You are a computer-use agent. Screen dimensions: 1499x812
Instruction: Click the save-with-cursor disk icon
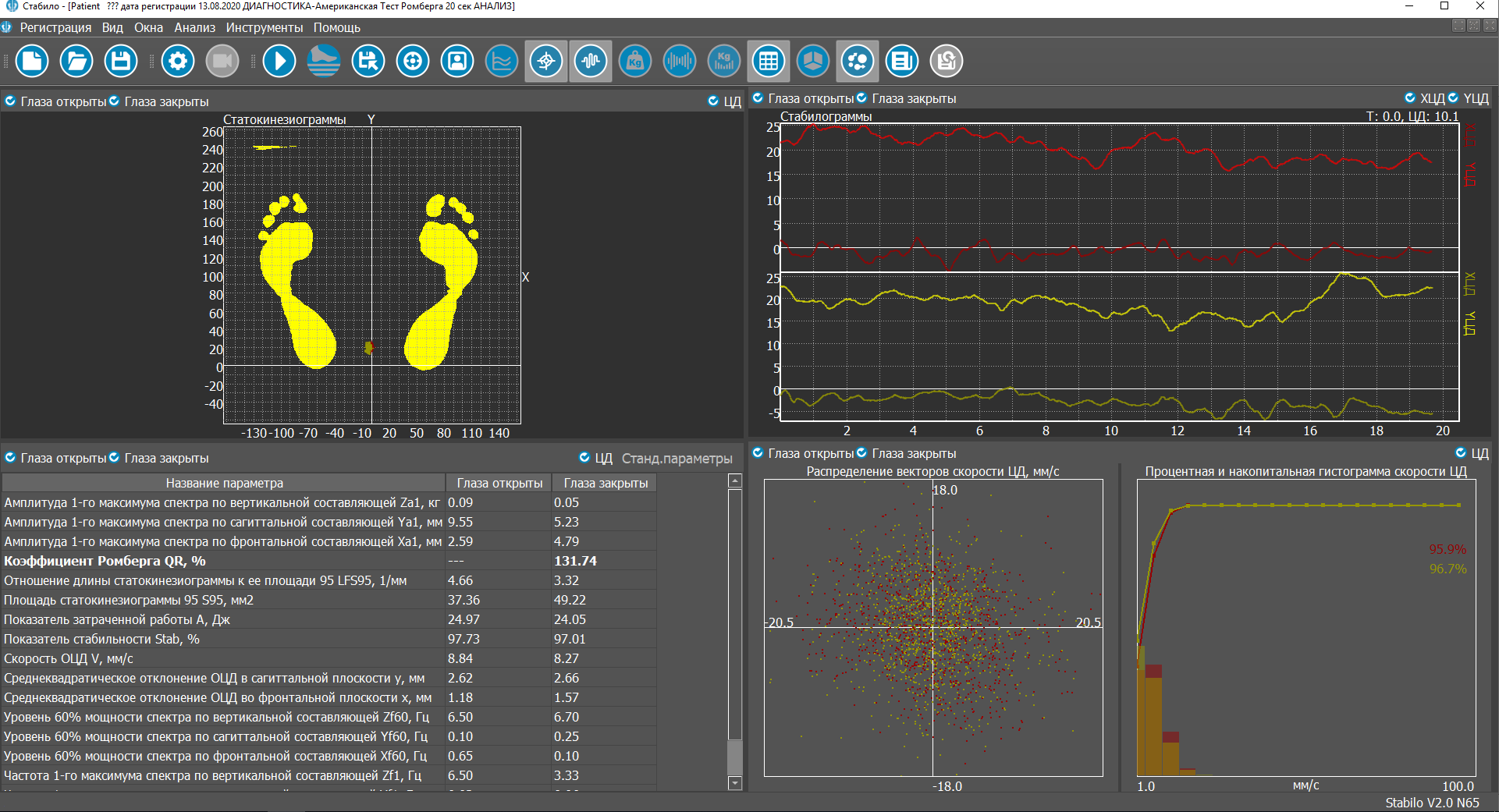click(x=368, y=61)
